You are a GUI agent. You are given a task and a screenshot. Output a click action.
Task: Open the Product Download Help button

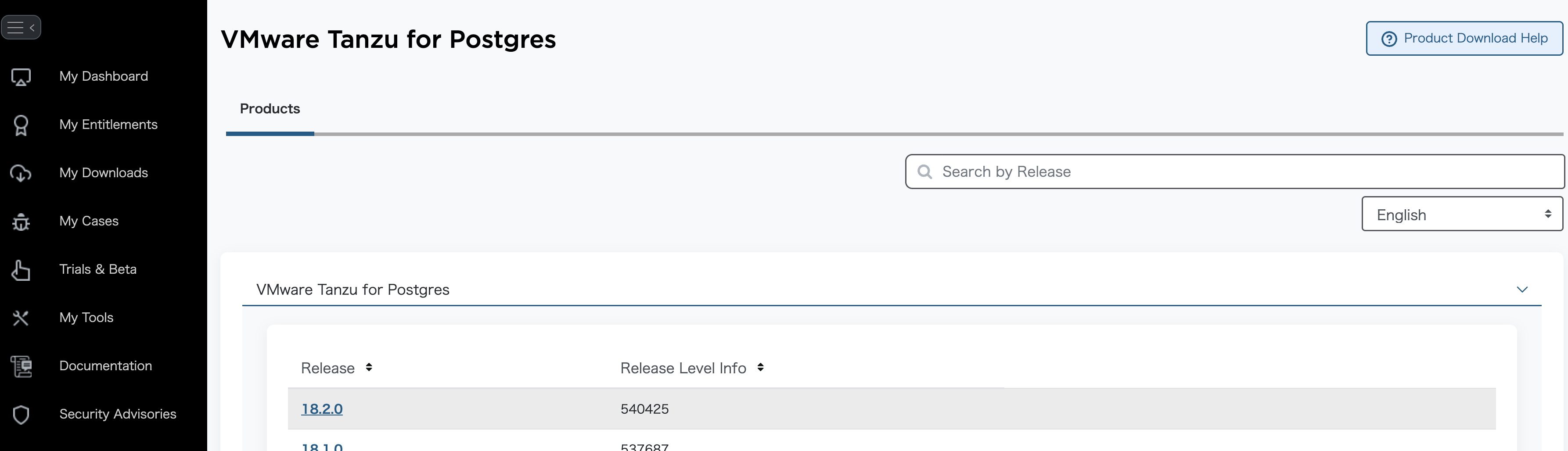1464,38
